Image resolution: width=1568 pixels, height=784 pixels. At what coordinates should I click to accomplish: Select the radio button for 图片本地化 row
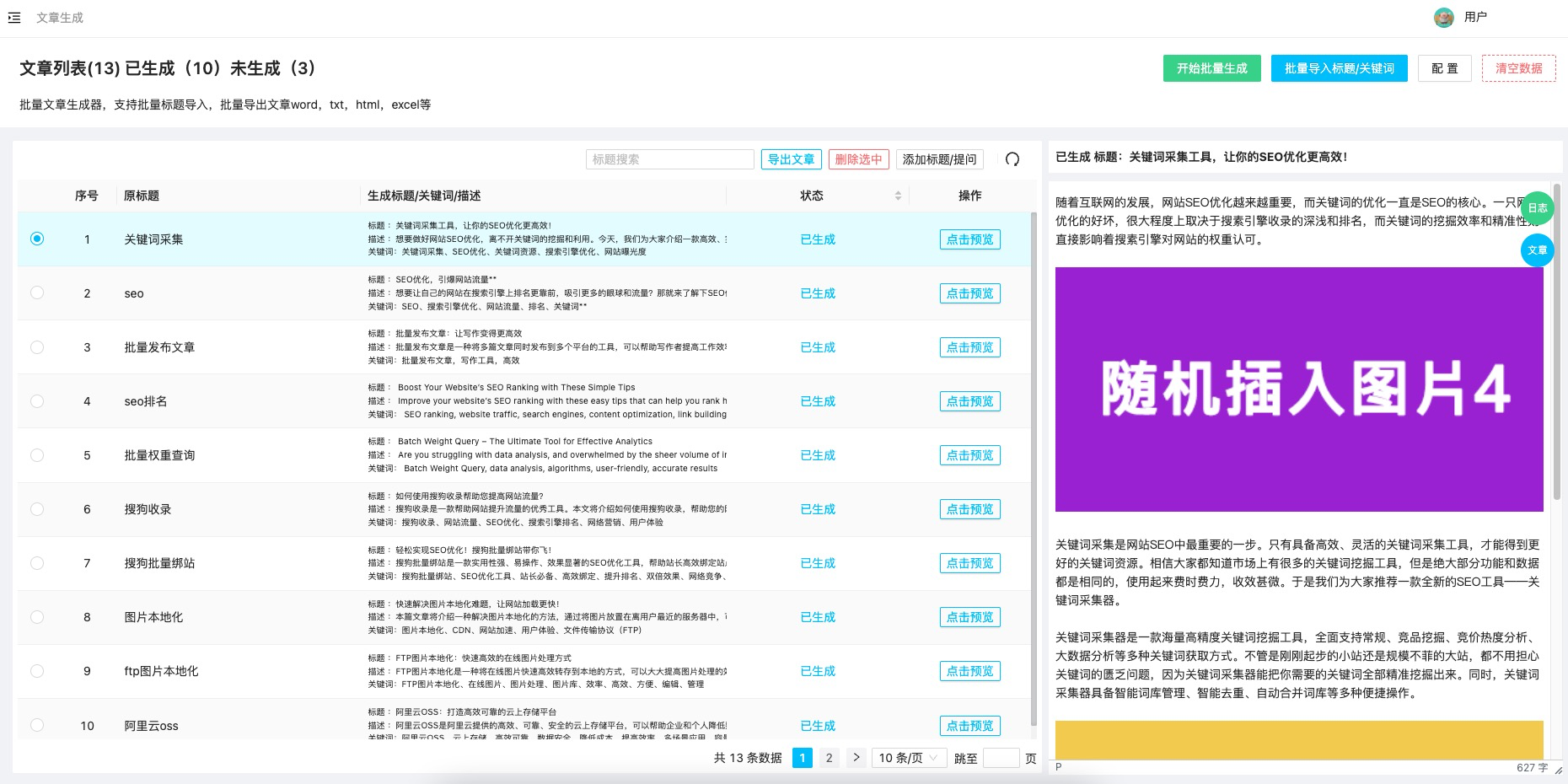tap(37, 617)
